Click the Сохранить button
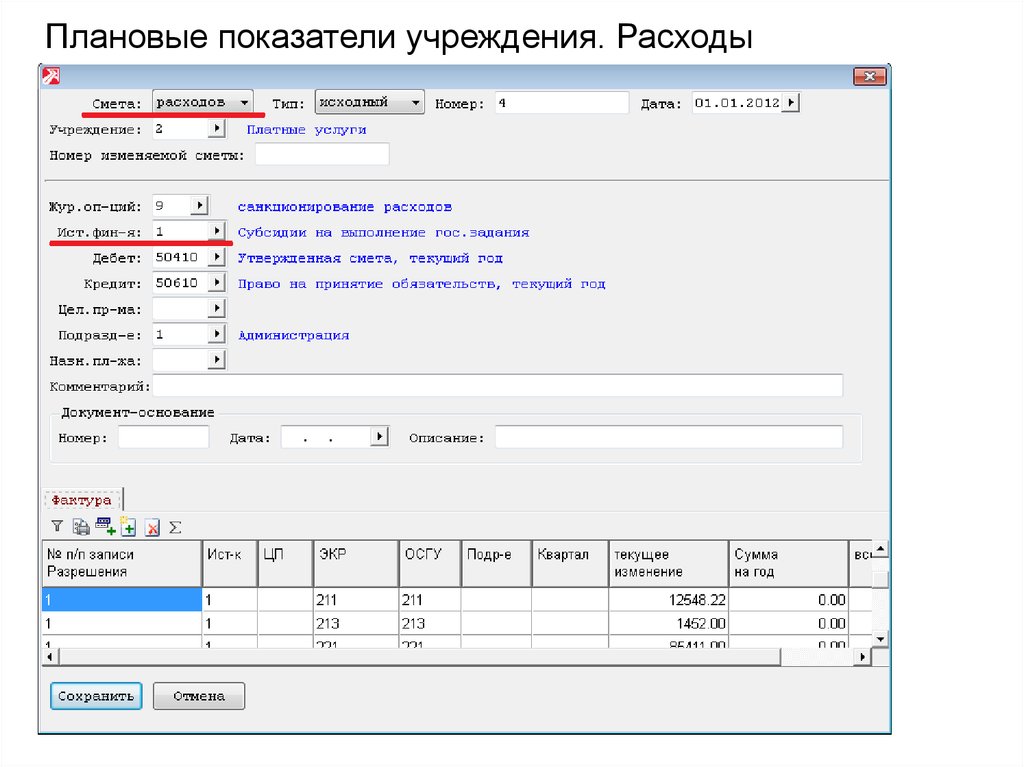The image size is (1024, 767). (x=96, y=696)
